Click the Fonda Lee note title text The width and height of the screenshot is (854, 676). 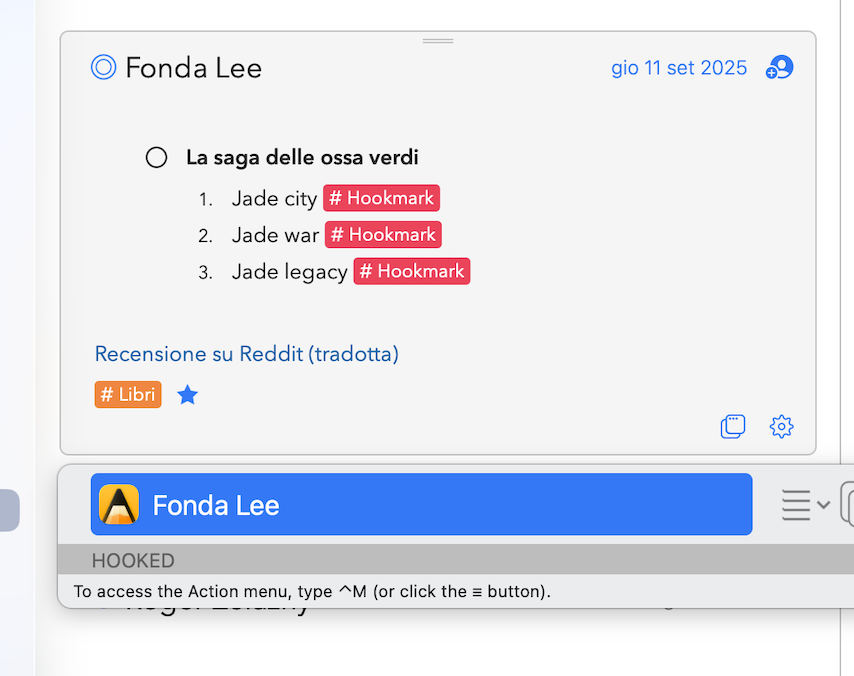point(193,68)
